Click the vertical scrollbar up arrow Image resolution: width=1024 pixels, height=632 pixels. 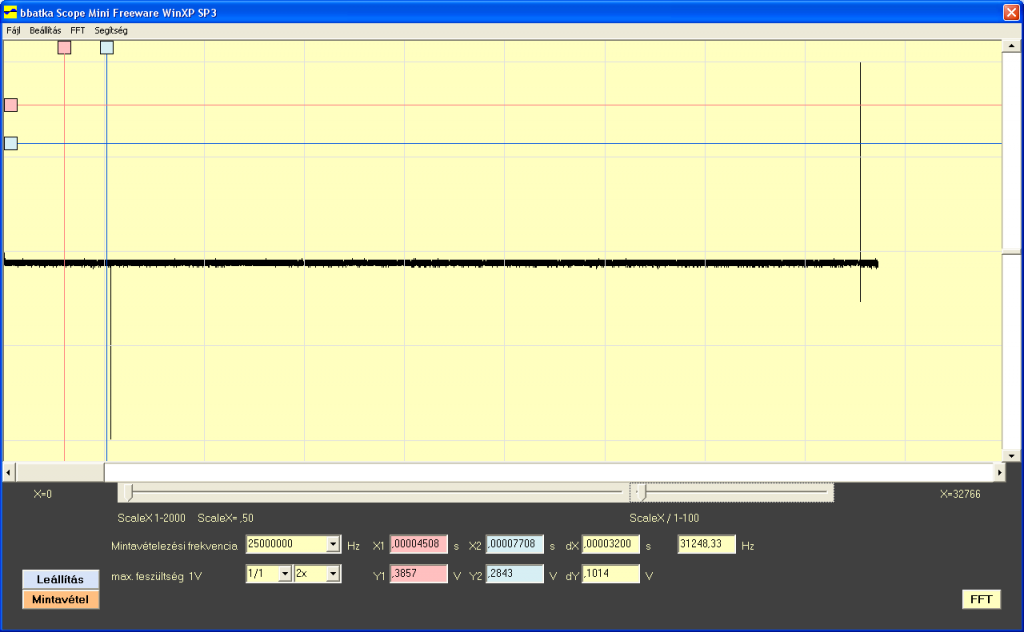(1012, 46)
